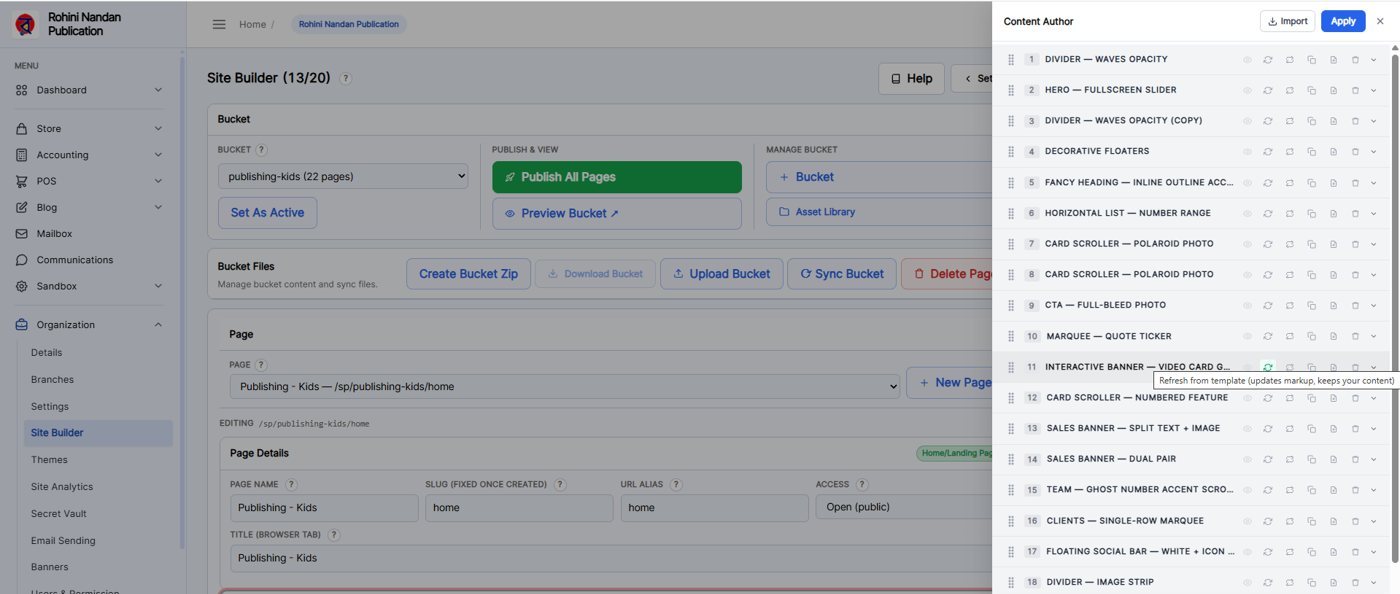1400x594 pixels.
Task: Click the help icon beside Site Builder (13/20)
Action: pos(346,78)
